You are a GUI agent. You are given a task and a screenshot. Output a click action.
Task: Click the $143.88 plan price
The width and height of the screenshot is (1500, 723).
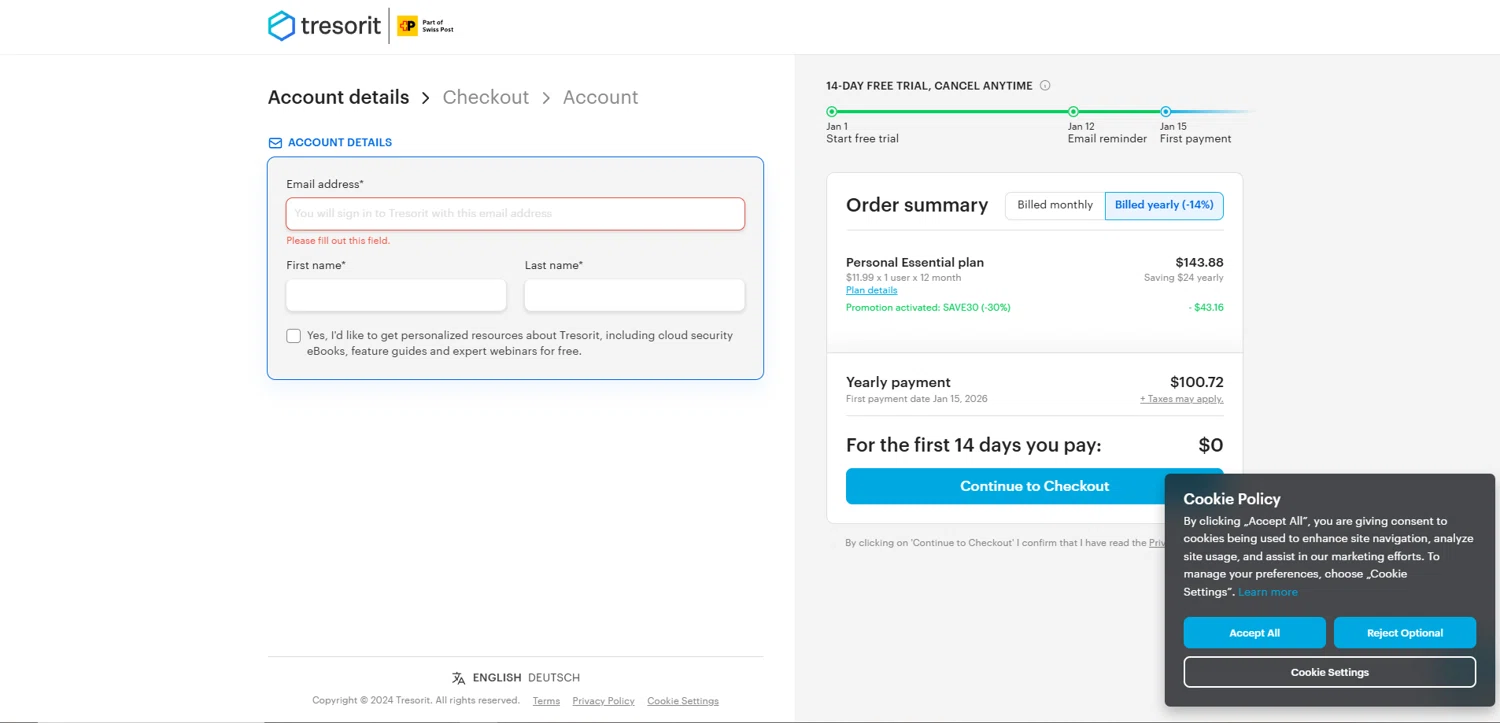point(1199,263)
